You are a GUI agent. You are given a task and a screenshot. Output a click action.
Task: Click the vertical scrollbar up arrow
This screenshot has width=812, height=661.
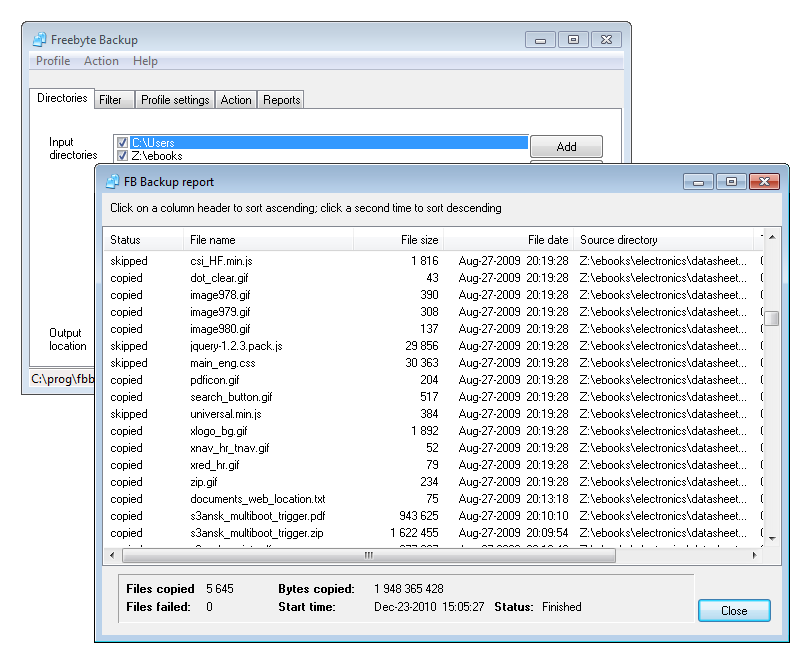(x=772, y=237)
